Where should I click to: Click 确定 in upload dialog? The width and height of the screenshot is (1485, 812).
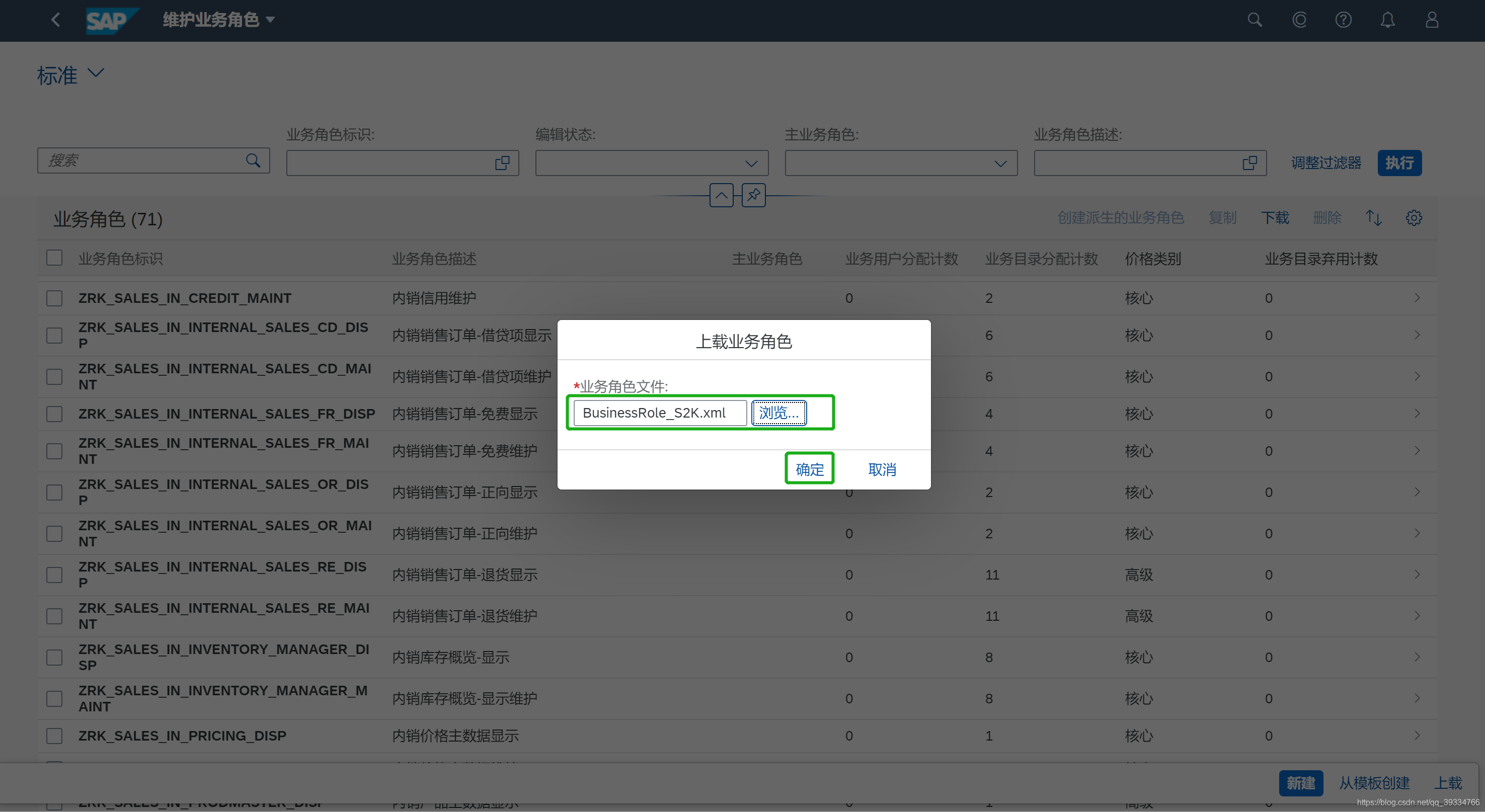[809, 469]
